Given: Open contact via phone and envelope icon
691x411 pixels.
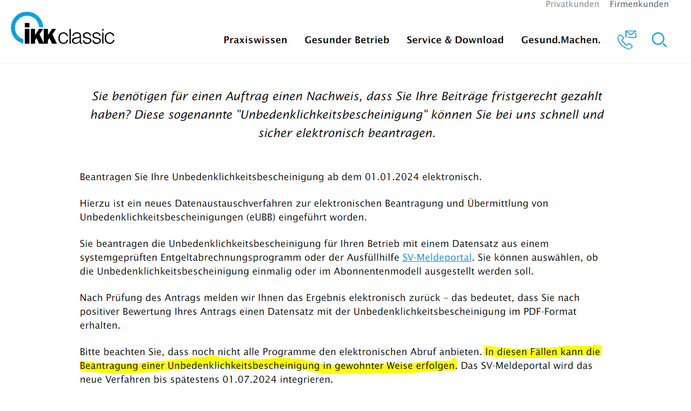Looking at the screenshot, I should tap(627, 40).
